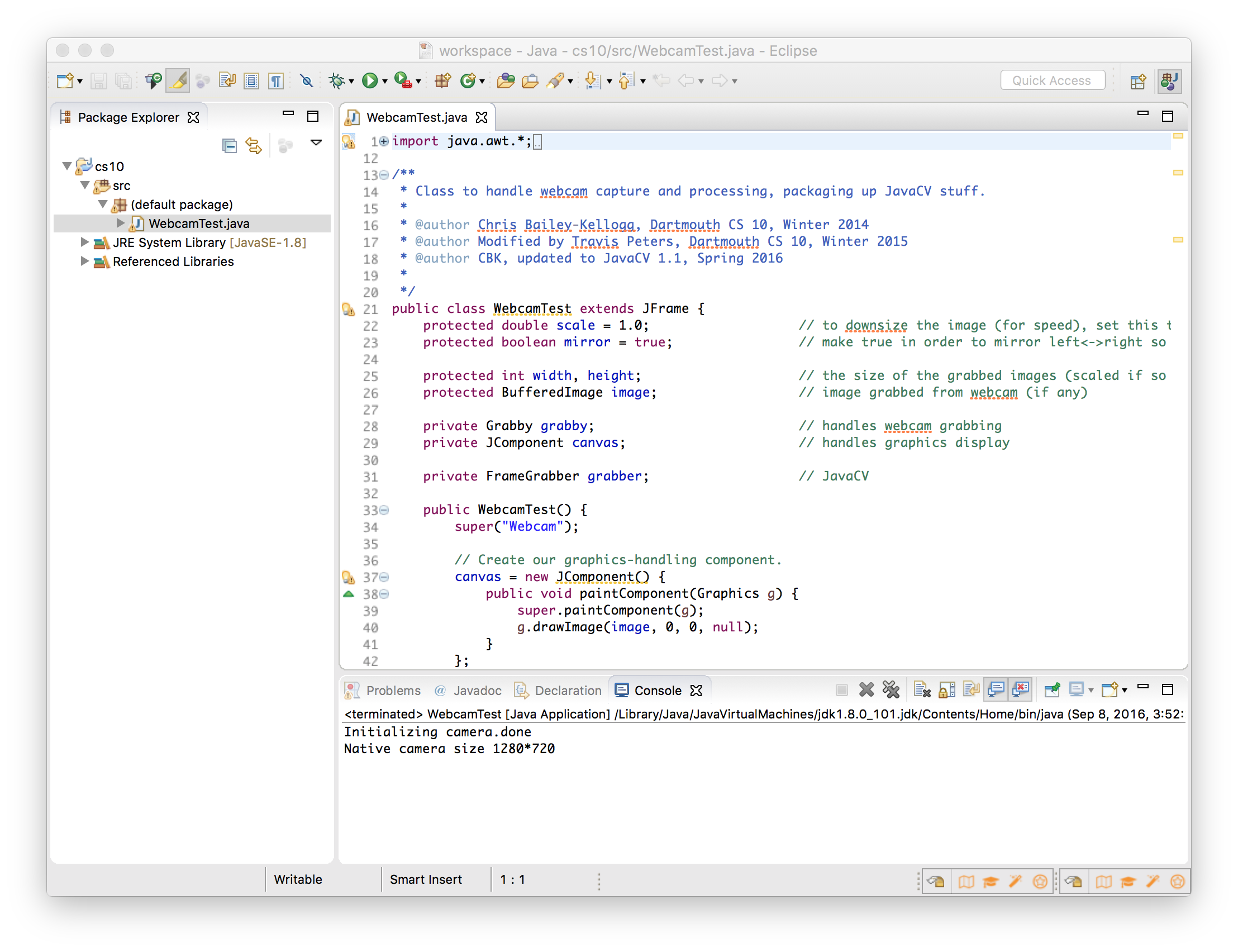The width and height of the screenshot is (1238, 952).
Task: Toggle Word Wrap toolbar button
Action: pyautogui.click(x=227, y=81)
